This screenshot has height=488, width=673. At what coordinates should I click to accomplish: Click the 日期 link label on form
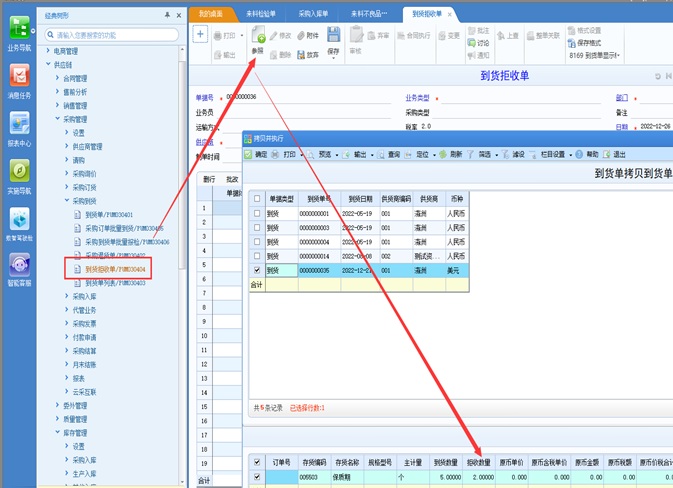[621, 127]
